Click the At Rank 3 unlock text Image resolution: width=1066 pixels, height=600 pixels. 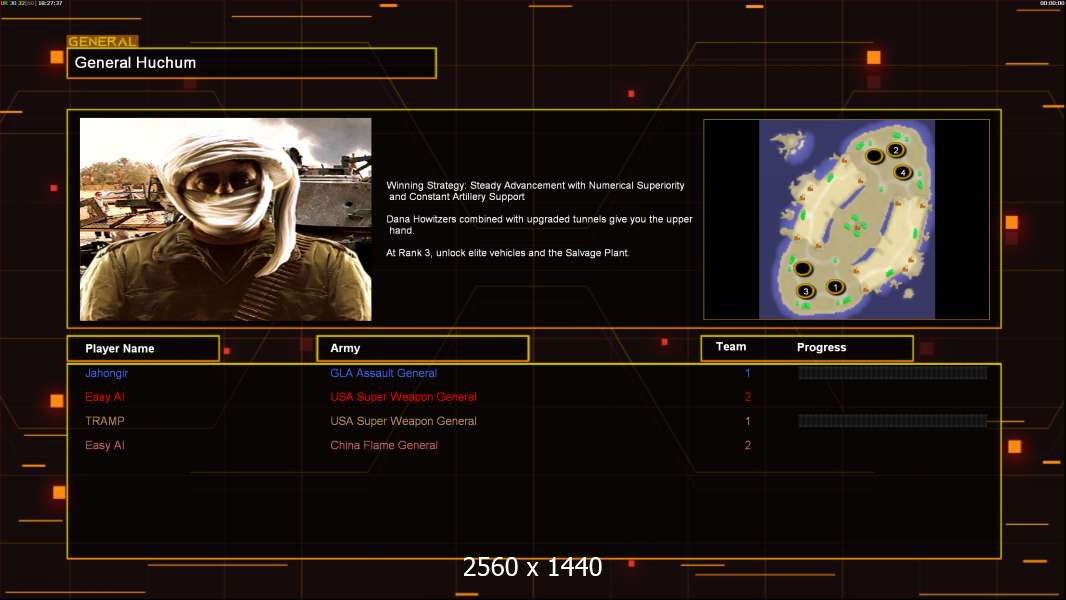507,253
